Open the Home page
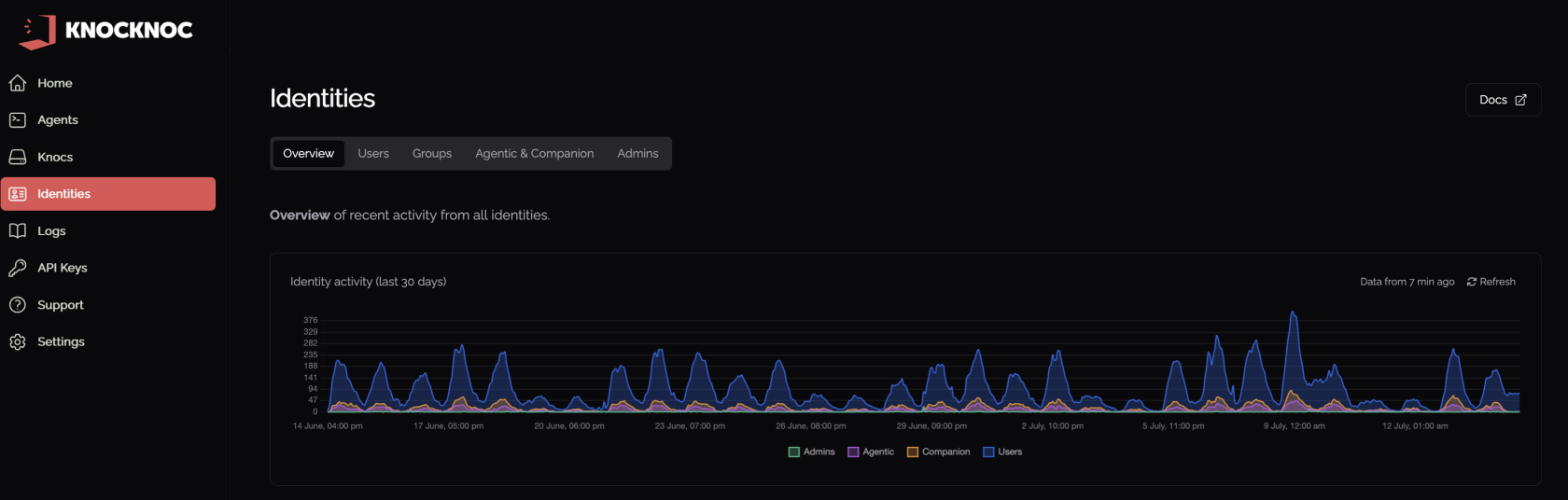This screenshot has width=1568, height=500. tap(108, 83)
